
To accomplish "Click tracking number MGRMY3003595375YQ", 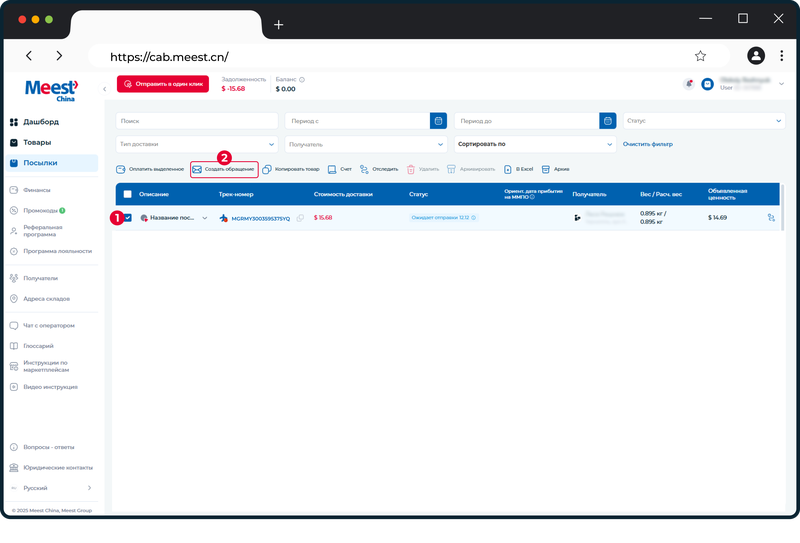I will point(261,218).
